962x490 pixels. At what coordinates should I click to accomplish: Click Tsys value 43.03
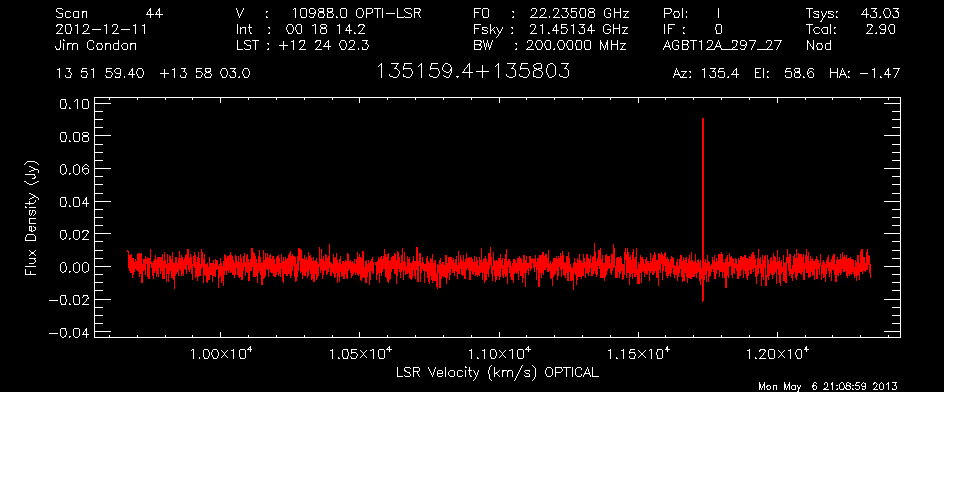(x=880, y=13)
